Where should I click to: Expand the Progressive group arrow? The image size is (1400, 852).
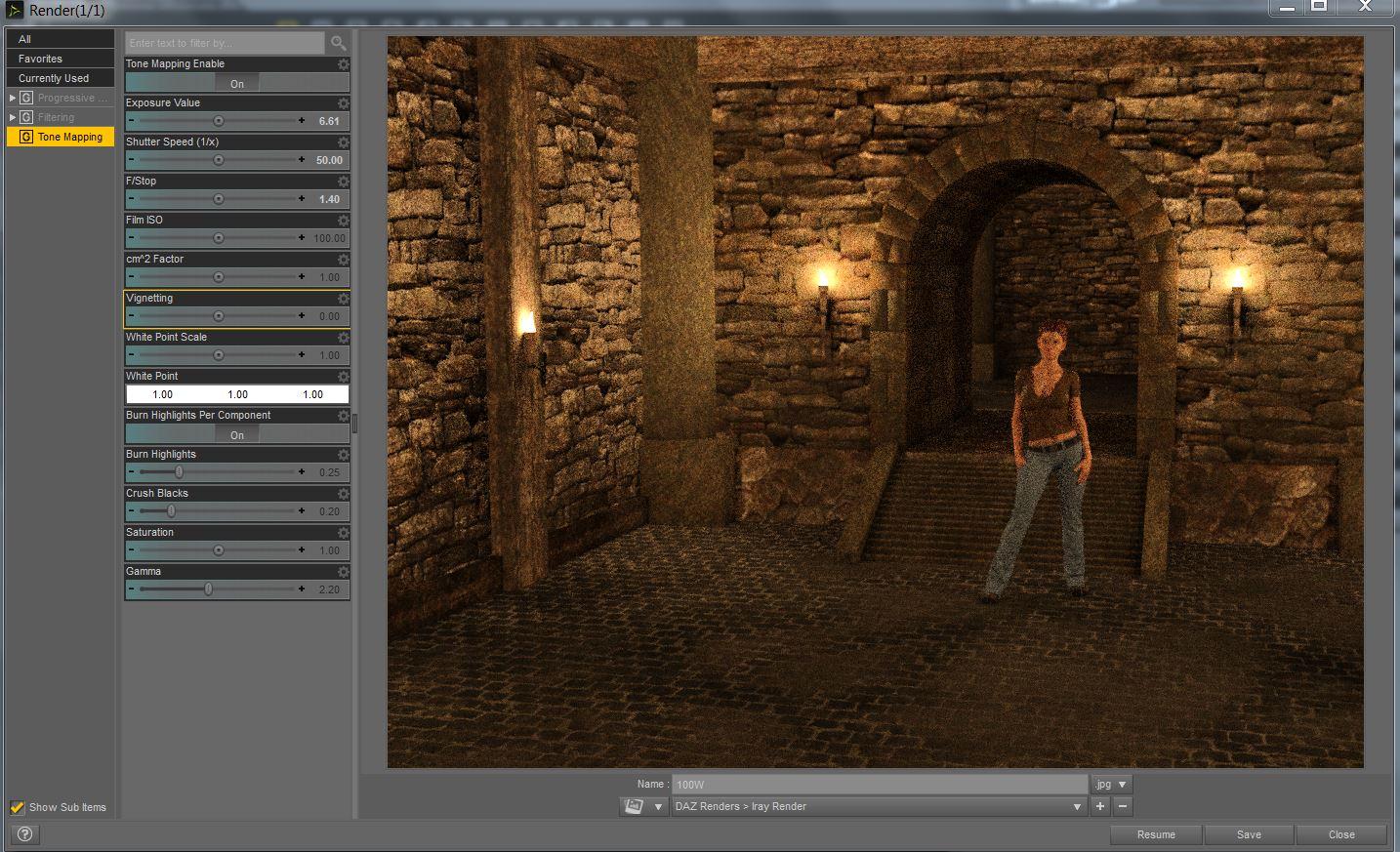13,98
